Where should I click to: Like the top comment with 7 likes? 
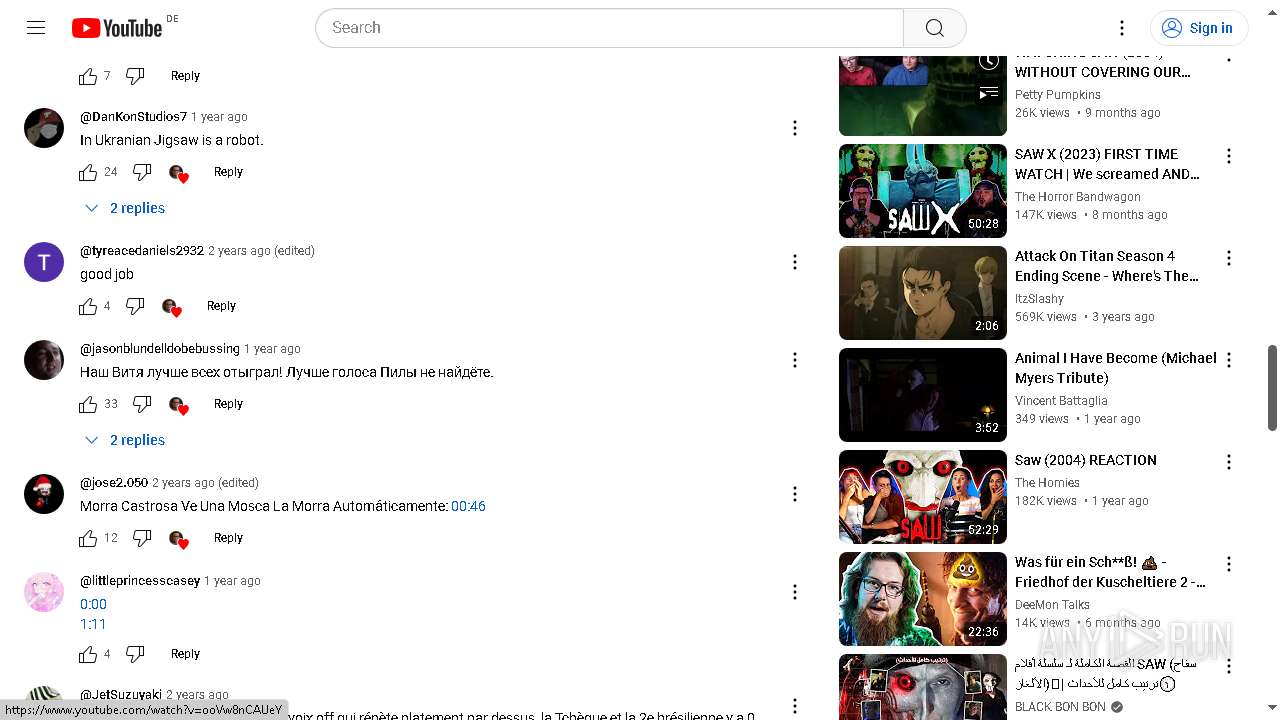[x=88, y=76]
